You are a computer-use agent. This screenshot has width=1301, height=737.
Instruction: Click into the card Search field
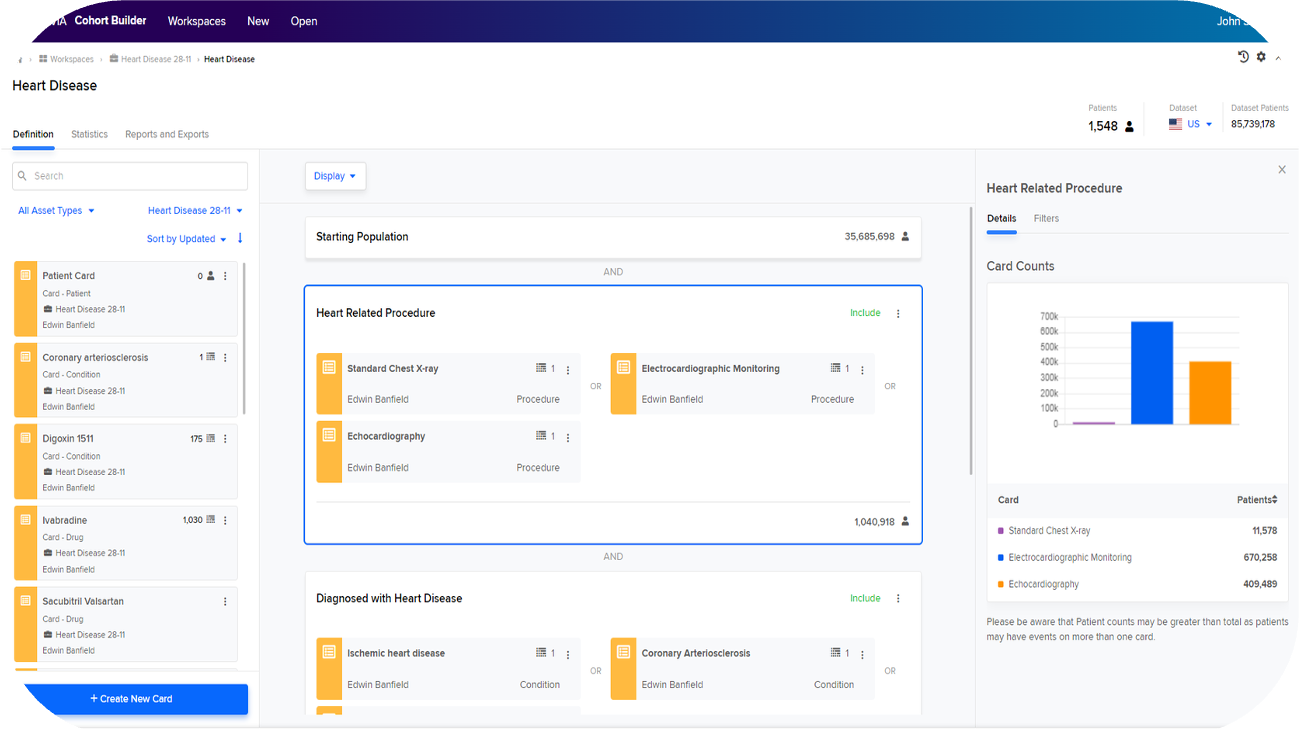click(x=130, y=176)
